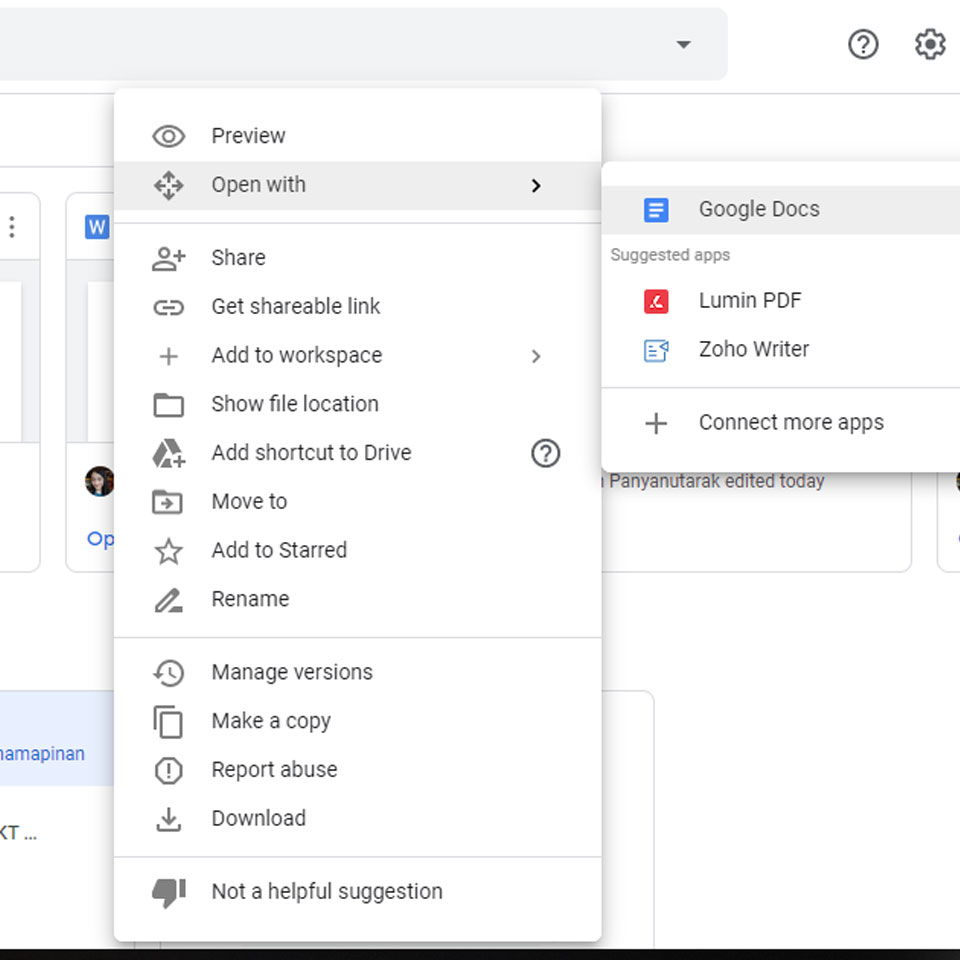
Task: Click the red Lumin PDF icon
Action: pos(656,301)
